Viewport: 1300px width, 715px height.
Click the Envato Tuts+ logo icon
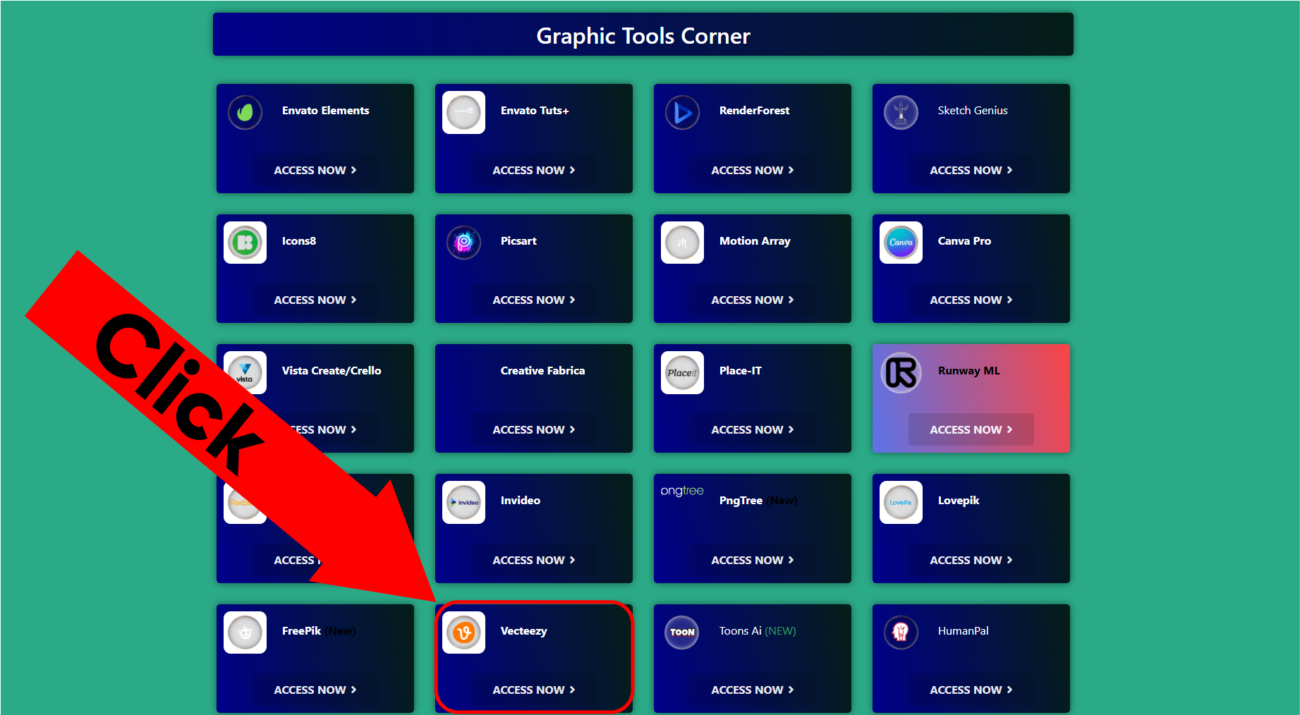point(464,112)
